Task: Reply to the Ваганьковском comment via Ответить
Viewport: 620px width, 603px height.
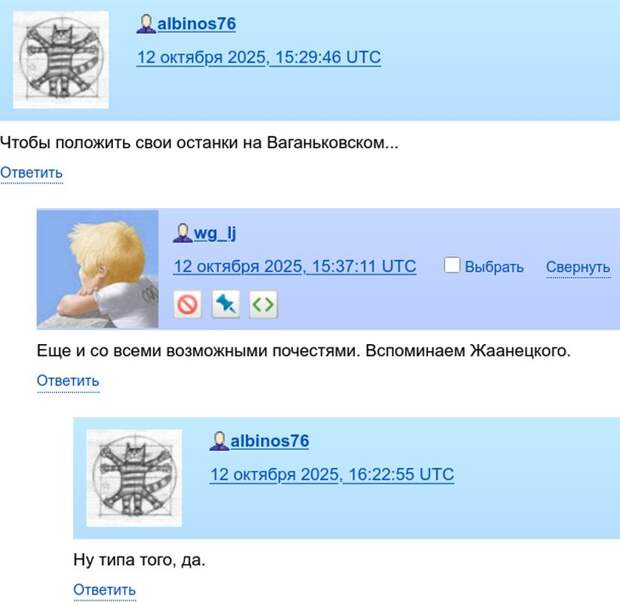Action: (31, 173)
